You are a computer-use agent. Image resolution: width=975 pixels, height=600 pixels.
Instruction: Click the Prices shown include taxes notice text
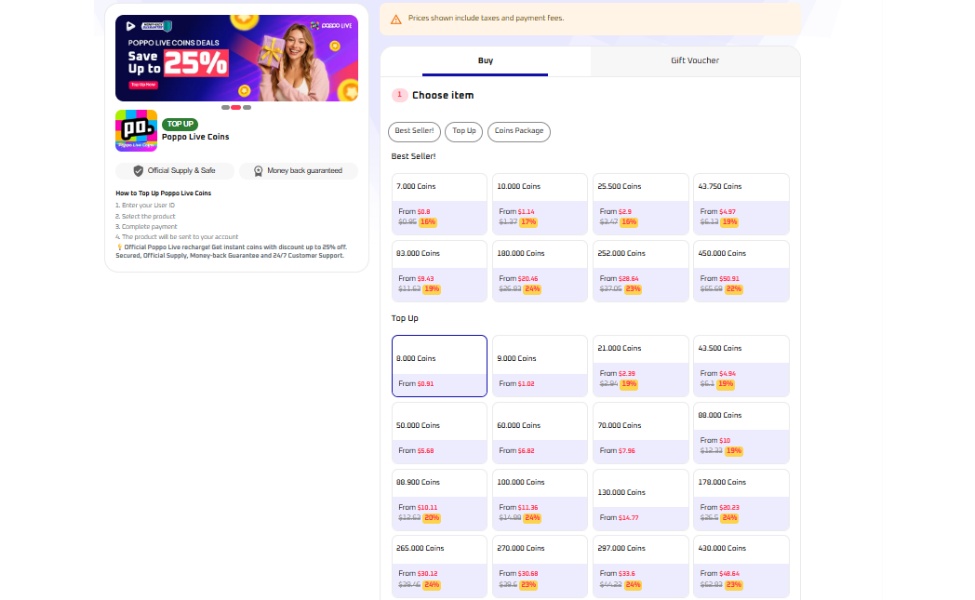(486, 19)
